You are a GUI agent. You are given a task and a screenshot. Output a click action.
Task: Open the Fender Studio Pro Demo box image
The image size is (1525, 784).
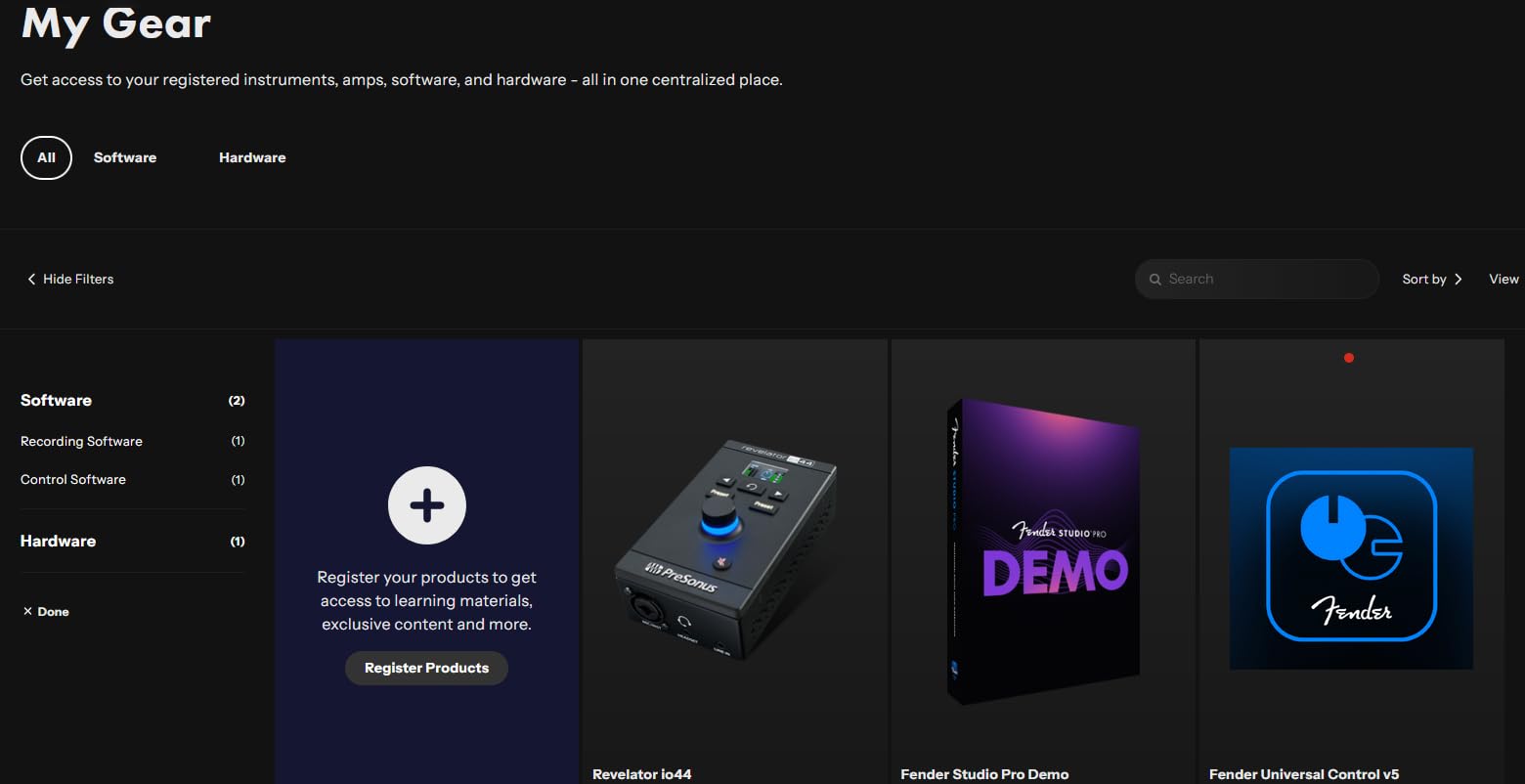click(1043, 551)
